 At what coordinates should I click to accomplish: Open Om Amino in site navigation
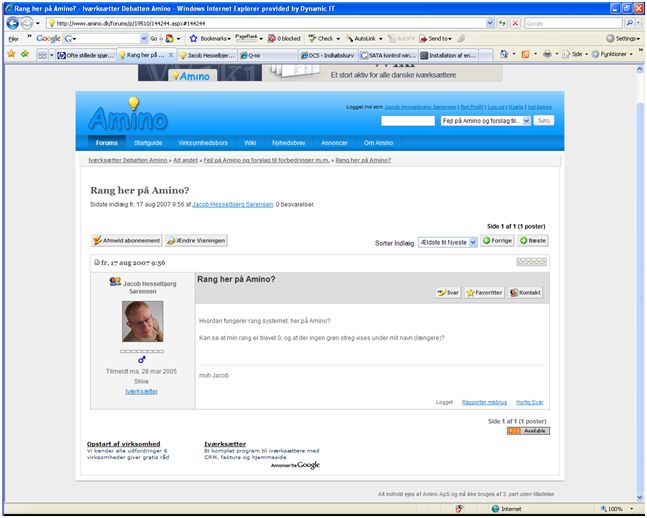(x=378, y=143)
